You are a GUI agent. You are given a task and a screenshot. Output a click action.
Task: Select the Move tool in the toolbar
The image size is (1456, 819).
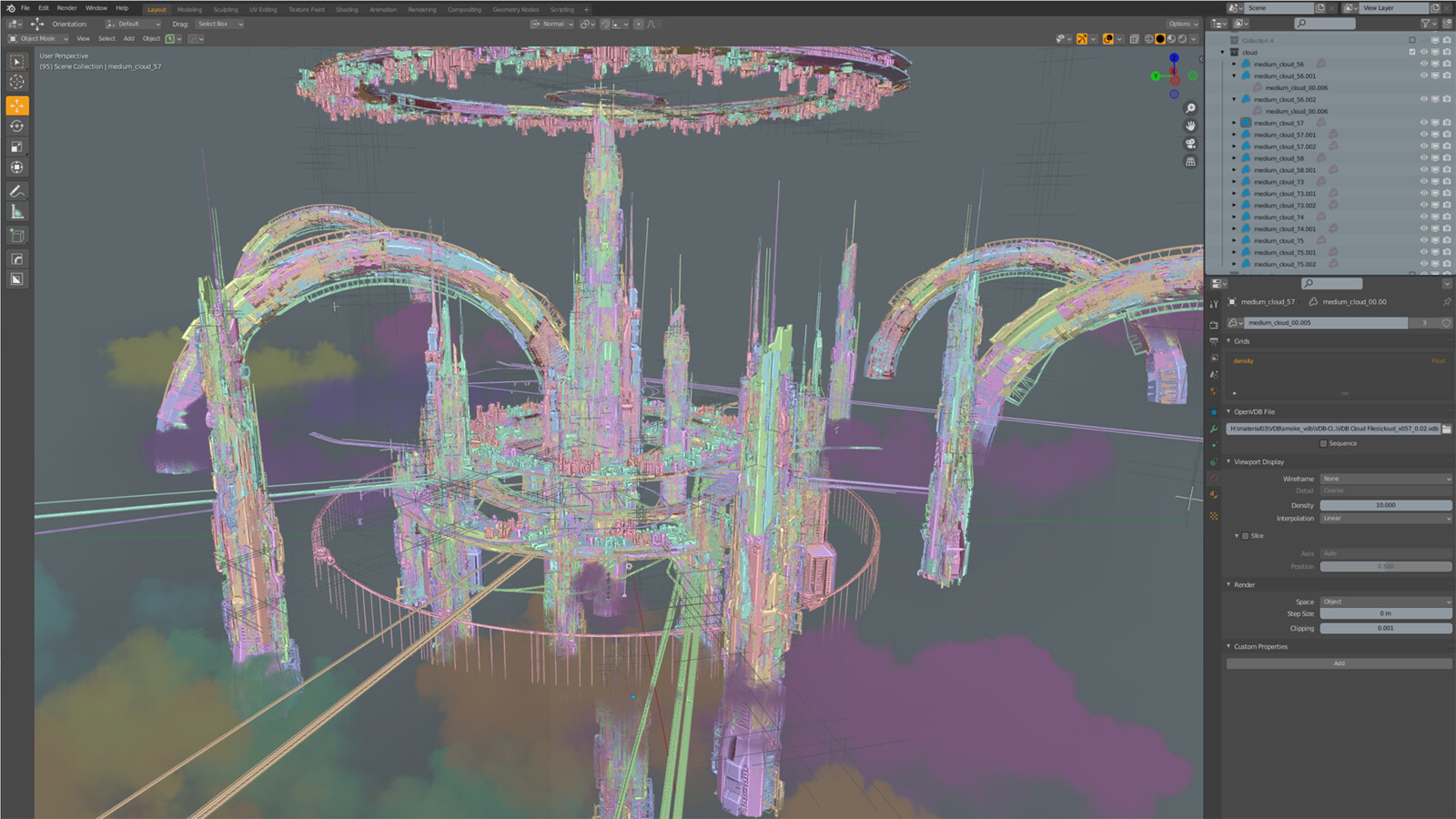pyautogui.click(x=17, y=106)
